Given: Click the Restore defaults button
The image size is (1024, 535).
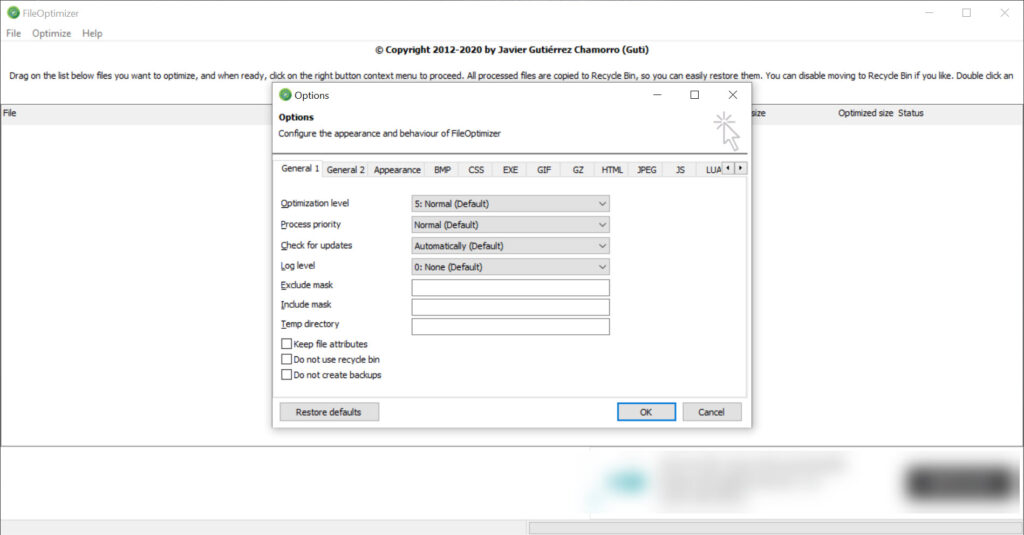Looking at the screenshot, I should pyautogui.click(x=329, y=412).
